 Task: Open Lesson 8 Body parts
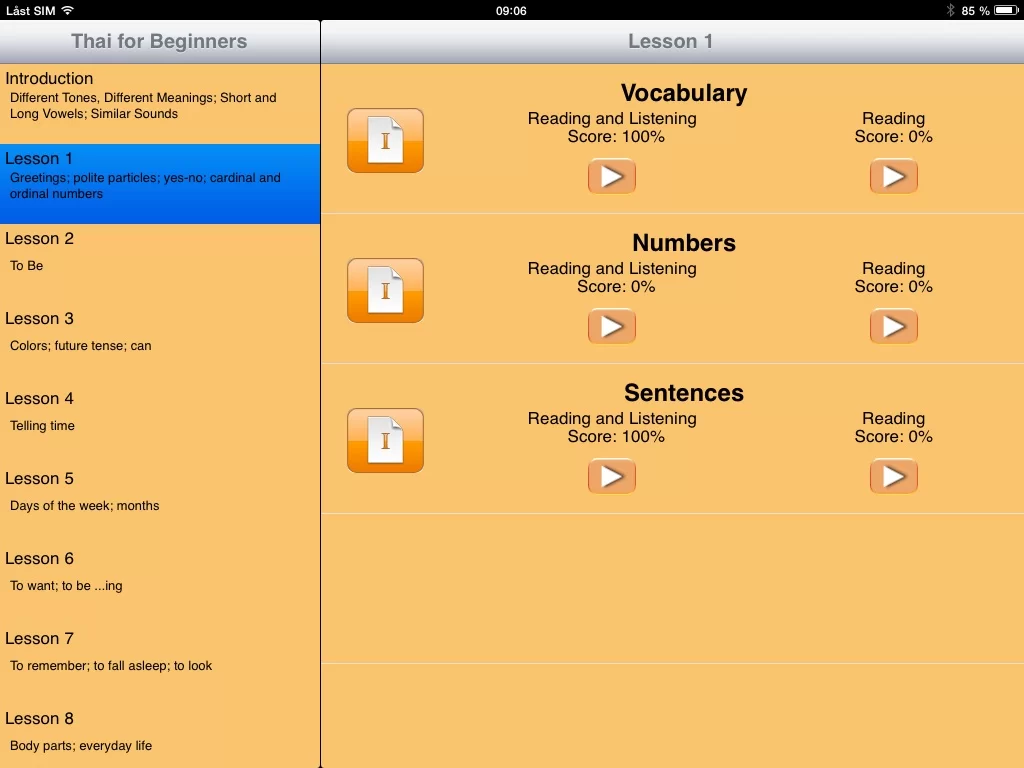click(x=160, y=740)
